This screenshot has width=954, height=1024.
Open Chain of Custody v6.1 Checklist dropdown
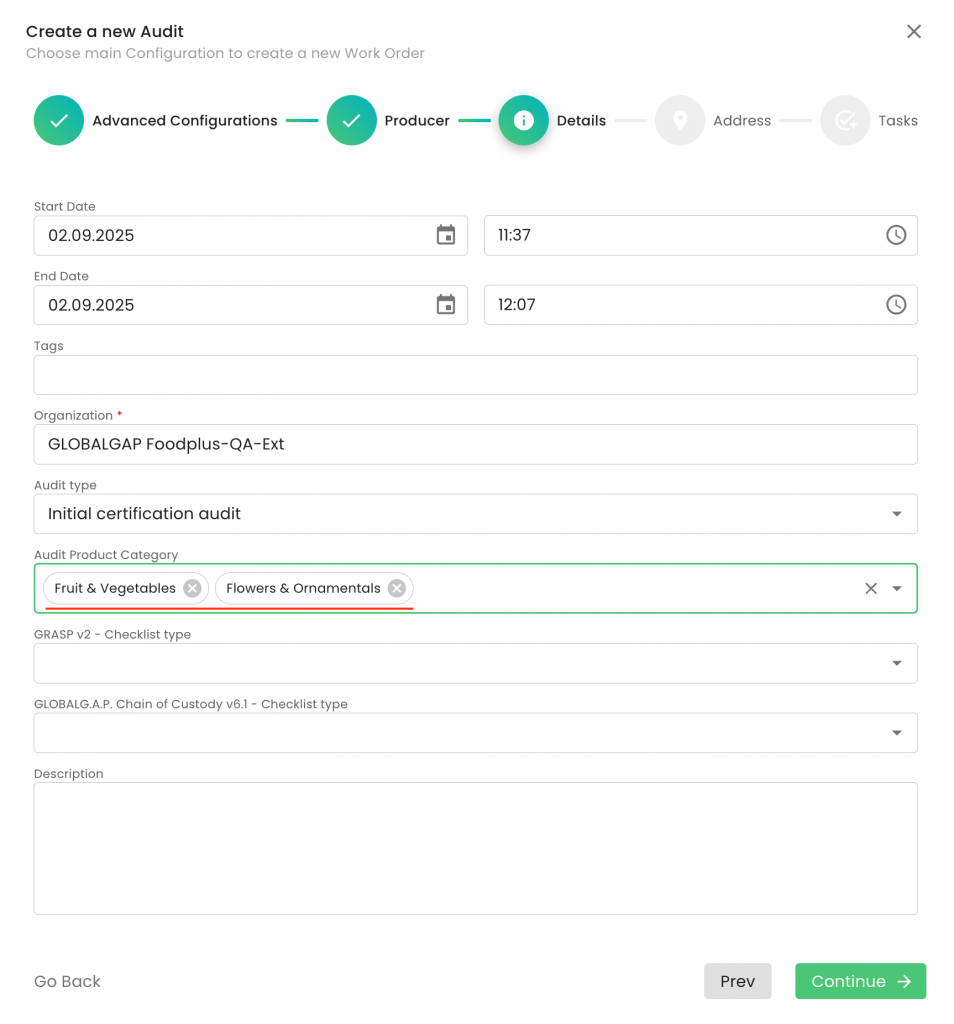896,733
